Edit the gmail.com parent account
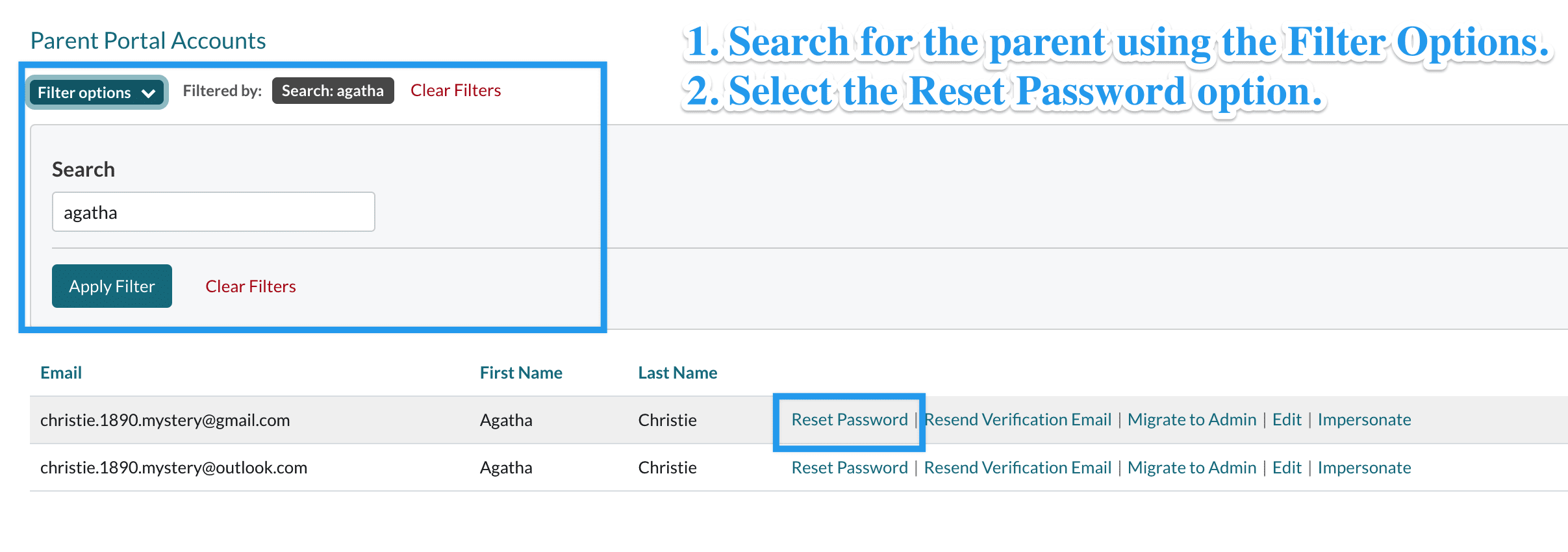Screen dimensions: 1568x552 1286,420
